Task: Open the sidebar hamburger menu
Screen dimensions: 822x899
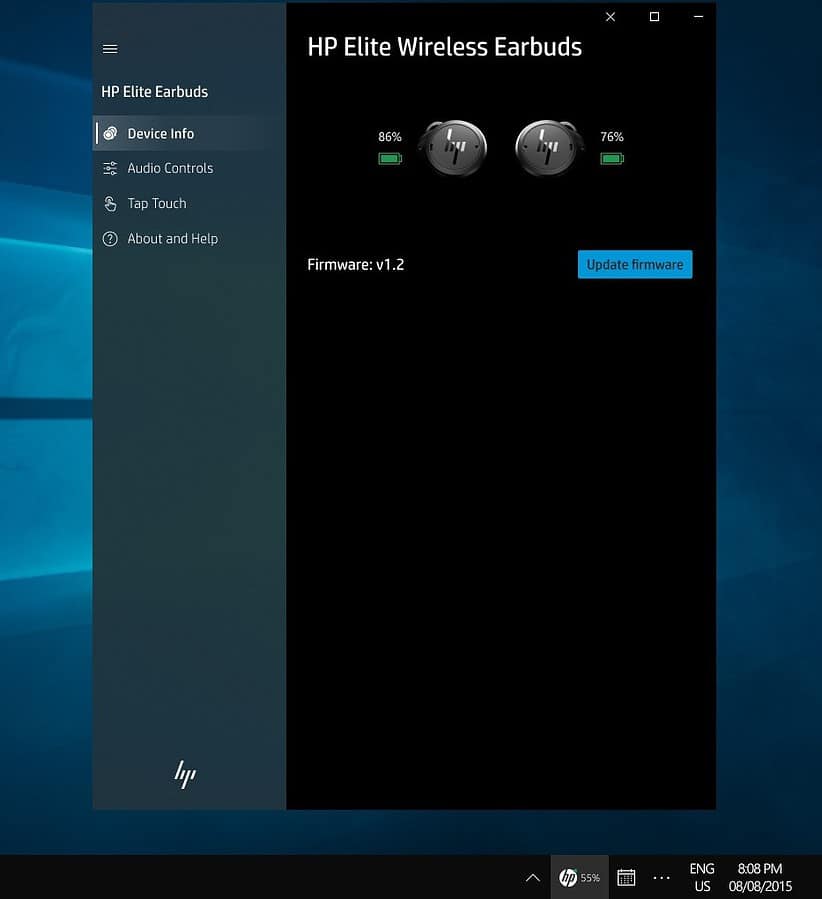Action: click(x=109, y=48)
